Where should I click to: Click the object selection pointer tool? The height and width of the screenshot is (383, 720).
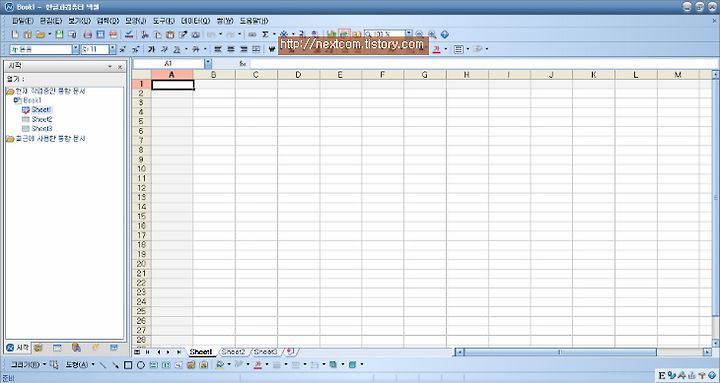tap(54, 365)
